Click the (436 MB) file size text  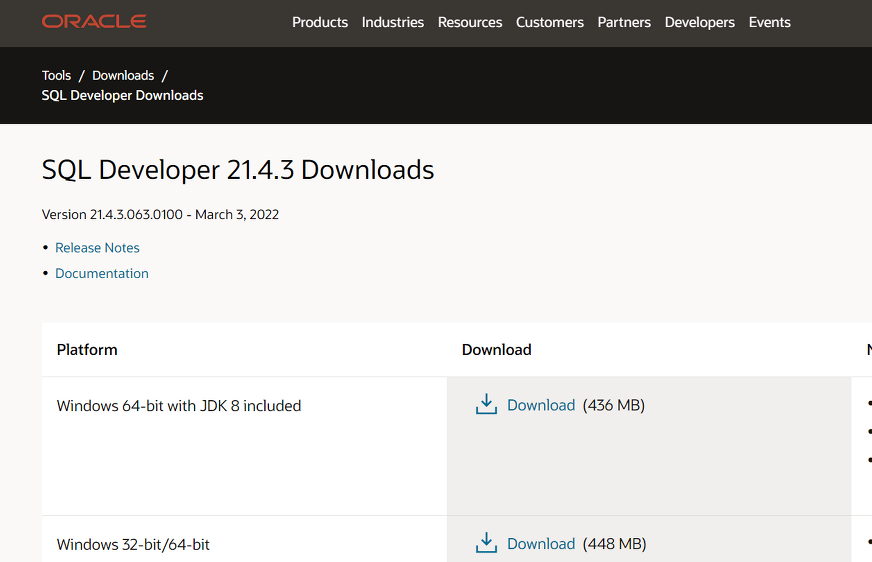click(613, 405)
